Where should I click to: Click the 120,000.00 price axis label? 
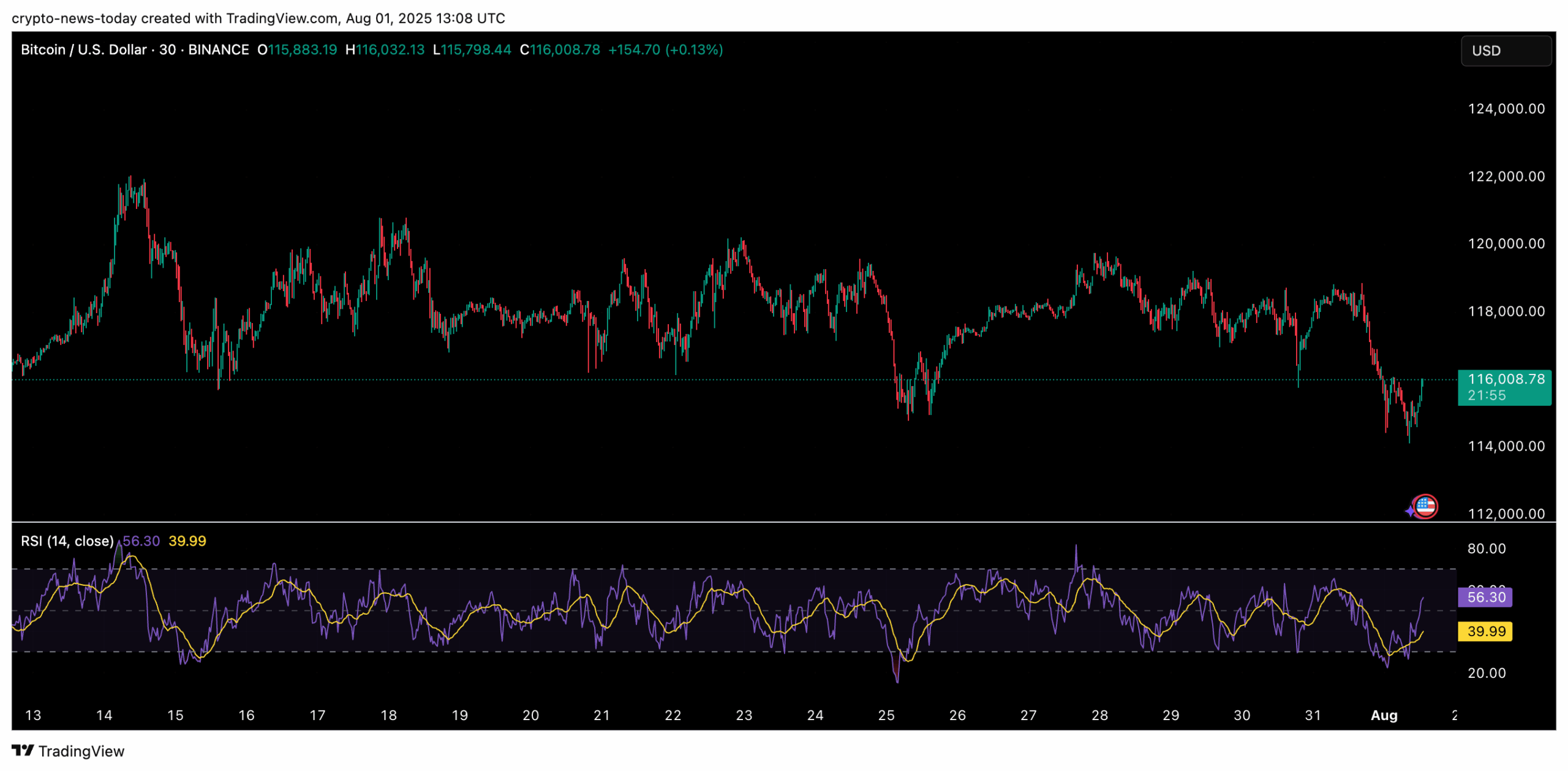(x=1506, y=244)
